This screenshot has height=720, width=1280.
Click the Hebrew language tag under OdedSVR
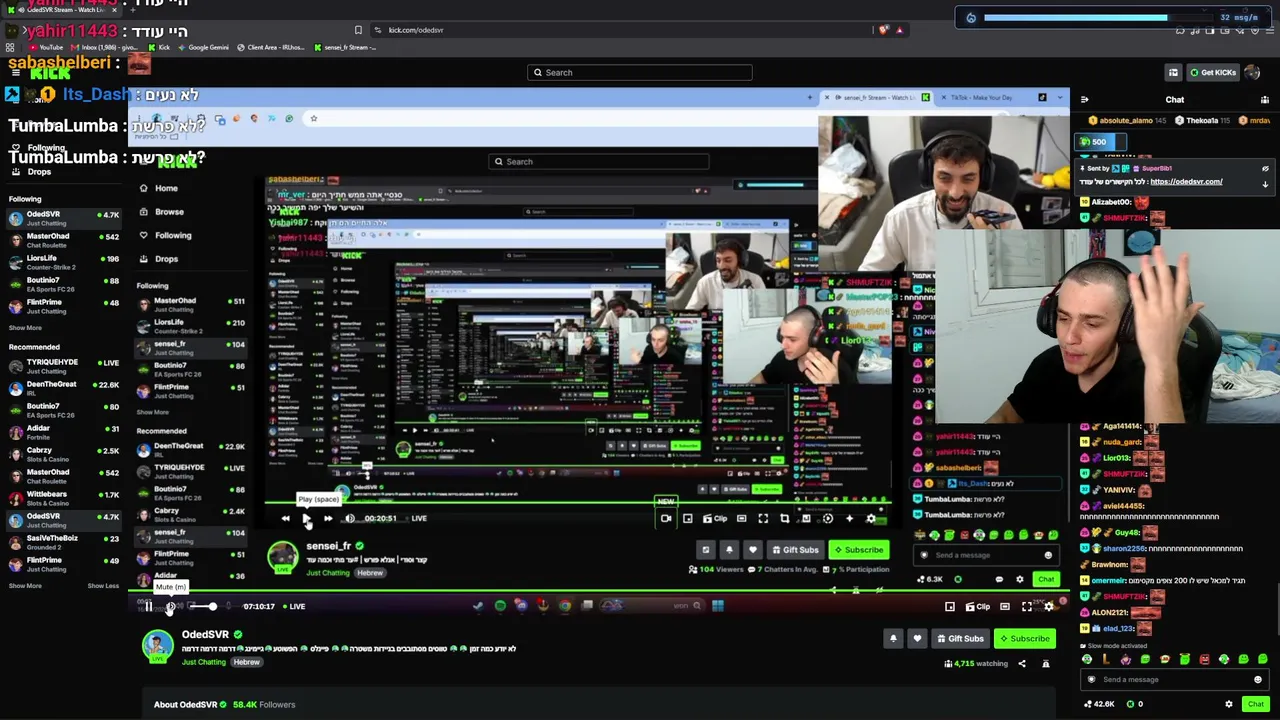click(x=247, y=662)
